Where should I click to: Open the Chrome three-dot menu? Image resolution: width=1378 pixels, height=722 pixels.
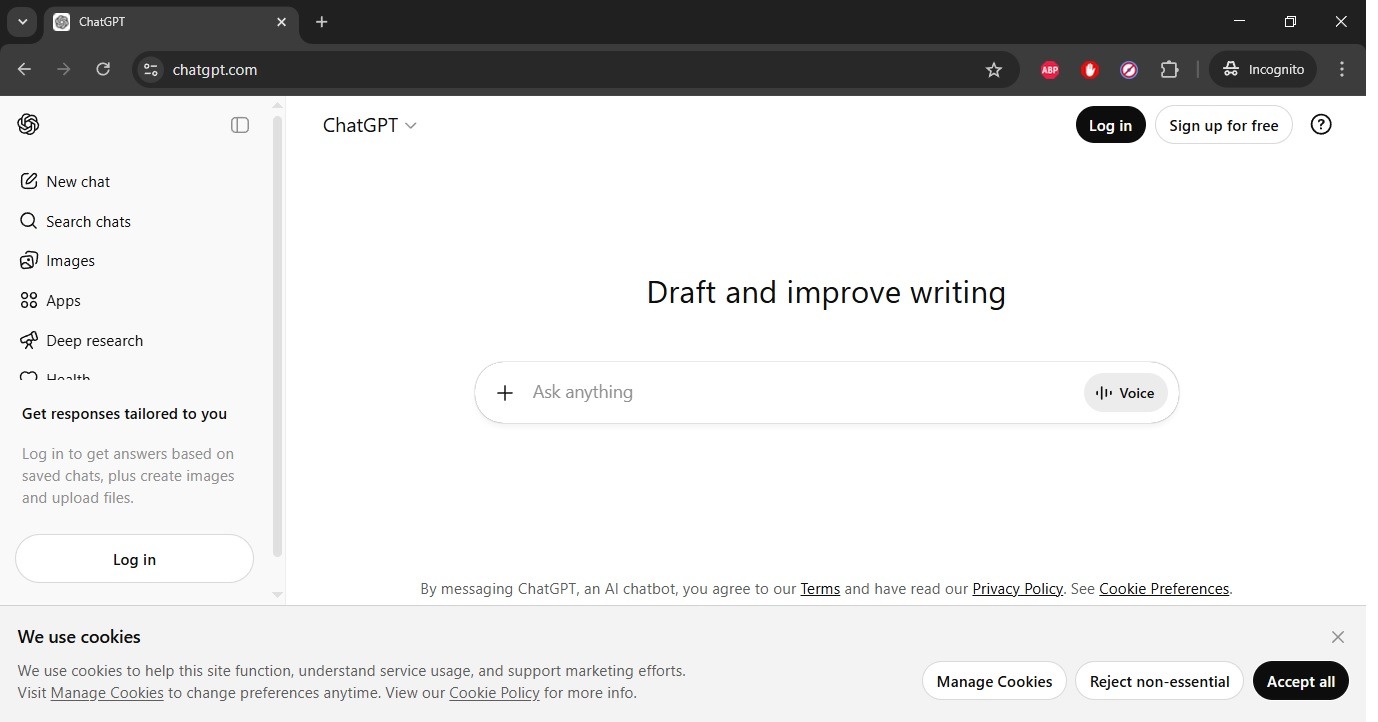(1342, 69)
